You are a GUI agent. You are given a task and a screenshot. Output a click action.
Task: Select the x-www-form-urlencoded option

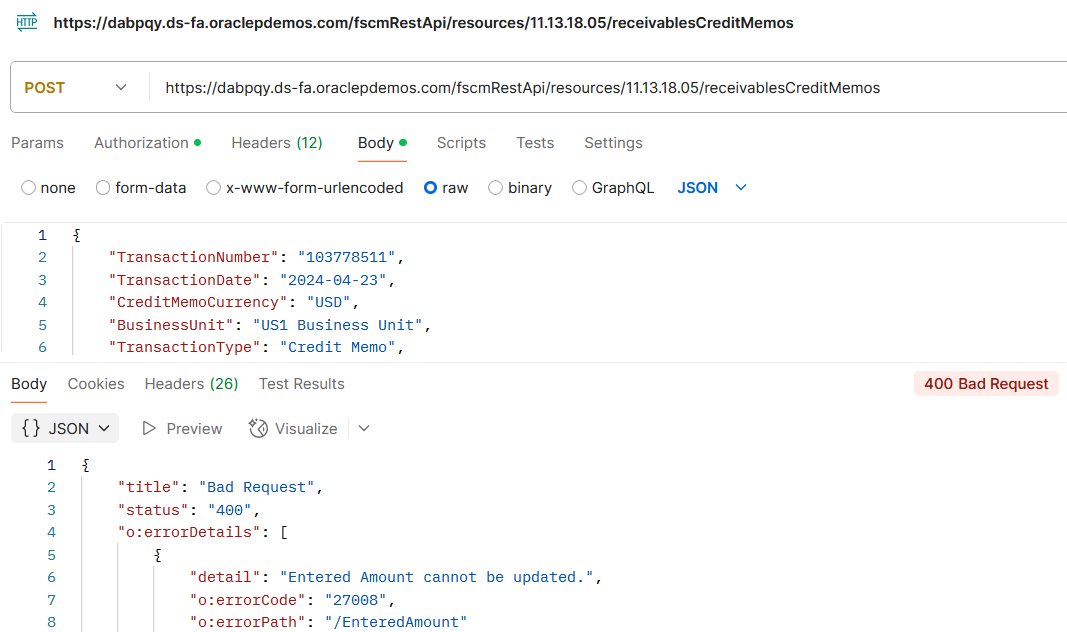[213, 188]
